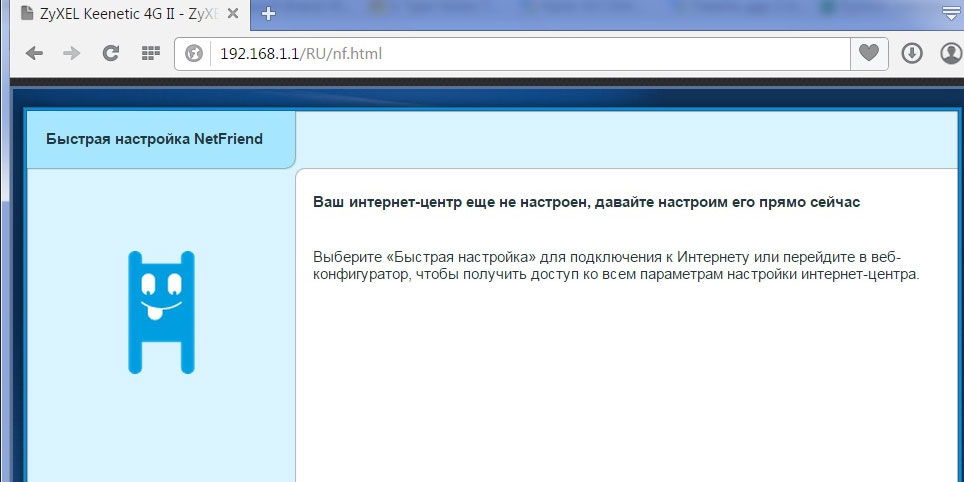Open a new tab with plus button
Viewport: 964px width, 482px height.
[x=268, y=14]
